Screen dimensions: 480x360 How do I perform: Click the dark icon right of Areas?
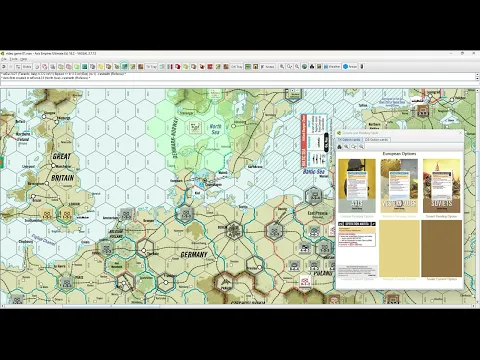(362, 67)
